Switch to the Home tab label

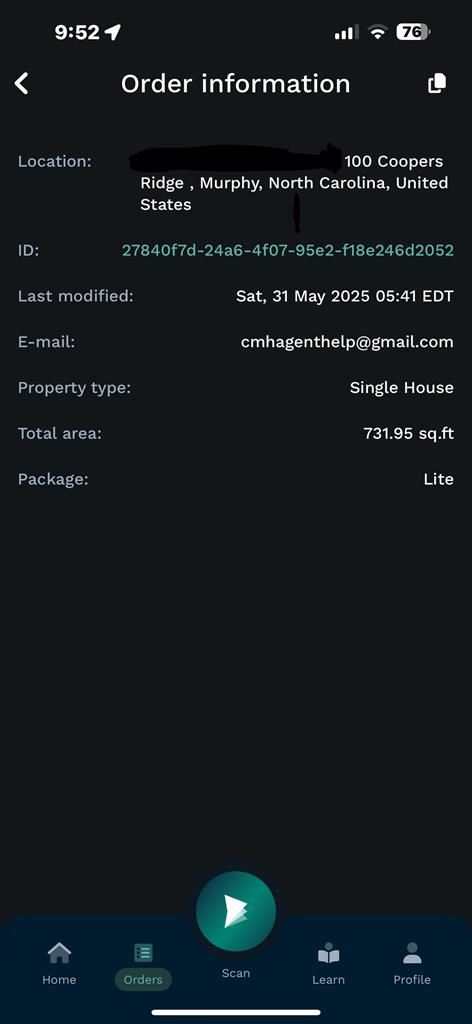[59, 980]
